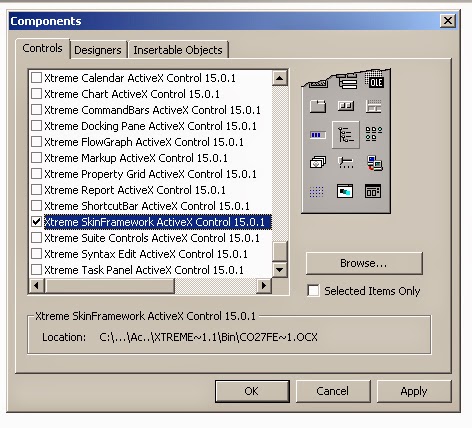The image size is (472, 428).
Task: Select 'Xtreme Task Panel ActiveX Control 15.0.1' text
Action: (144, 270)
